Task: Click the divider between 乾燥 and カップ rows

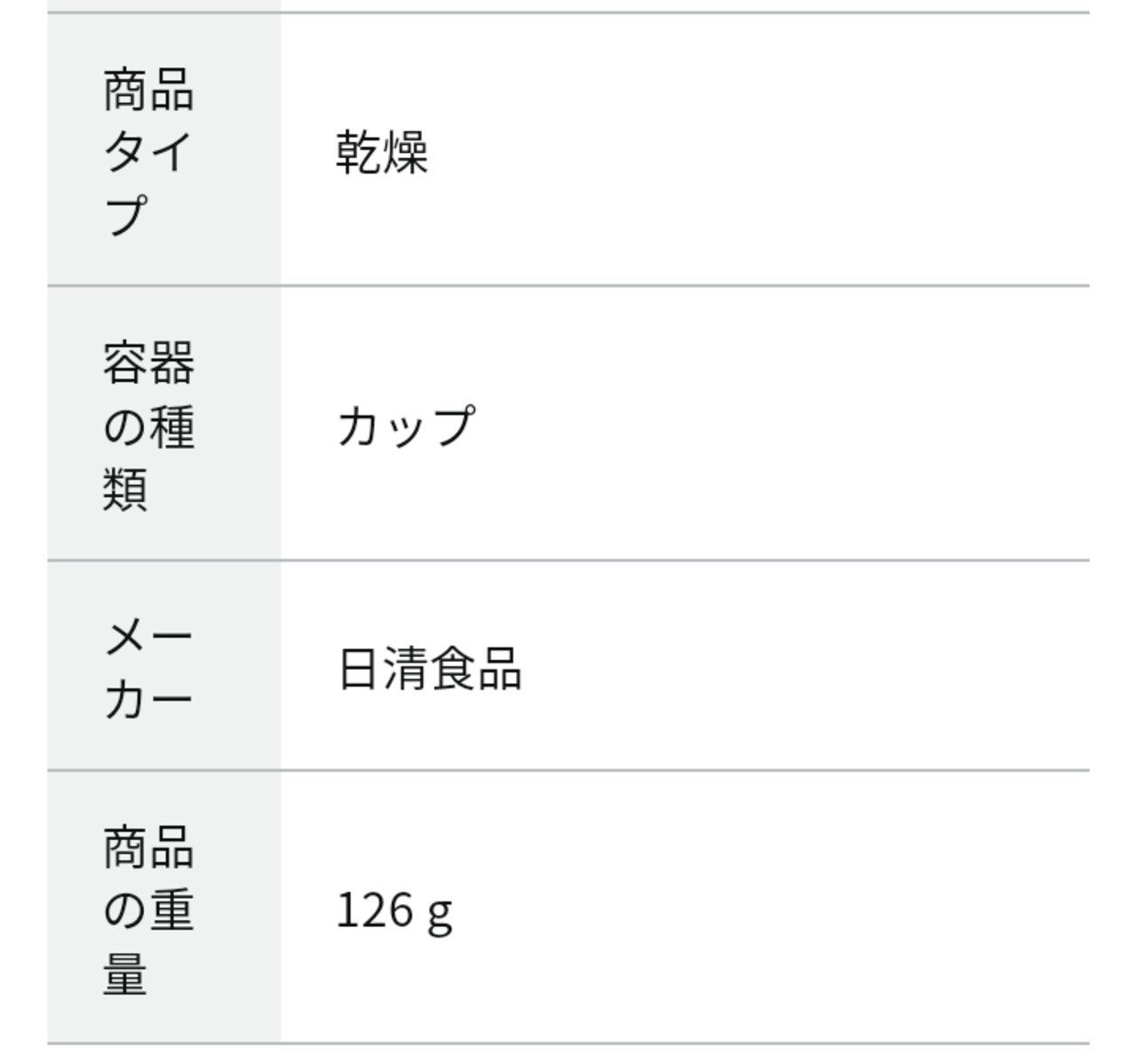Action: coord(568,286)
